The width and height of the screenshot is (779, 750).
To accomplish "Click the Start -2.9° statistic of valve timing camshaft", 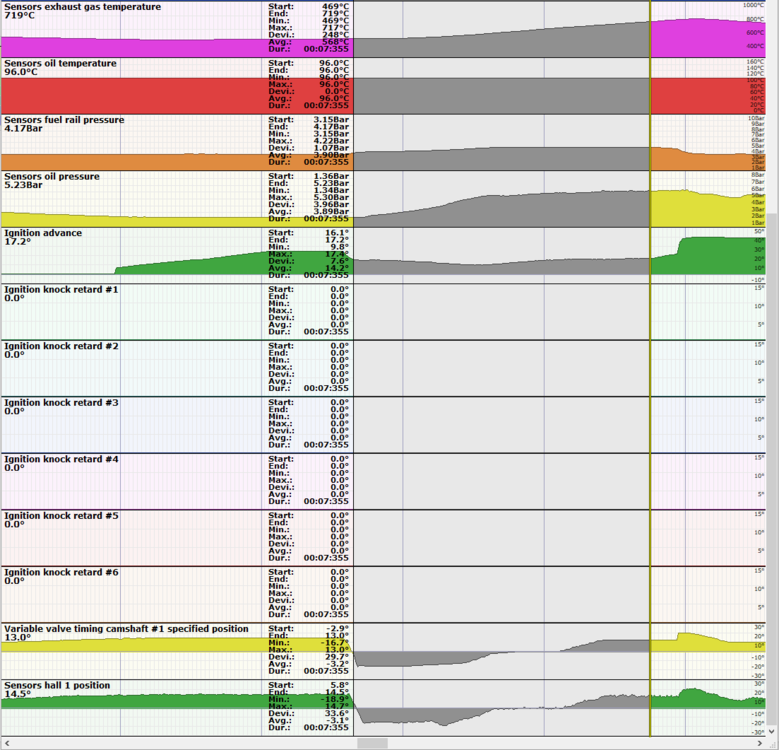I will 309,629.
